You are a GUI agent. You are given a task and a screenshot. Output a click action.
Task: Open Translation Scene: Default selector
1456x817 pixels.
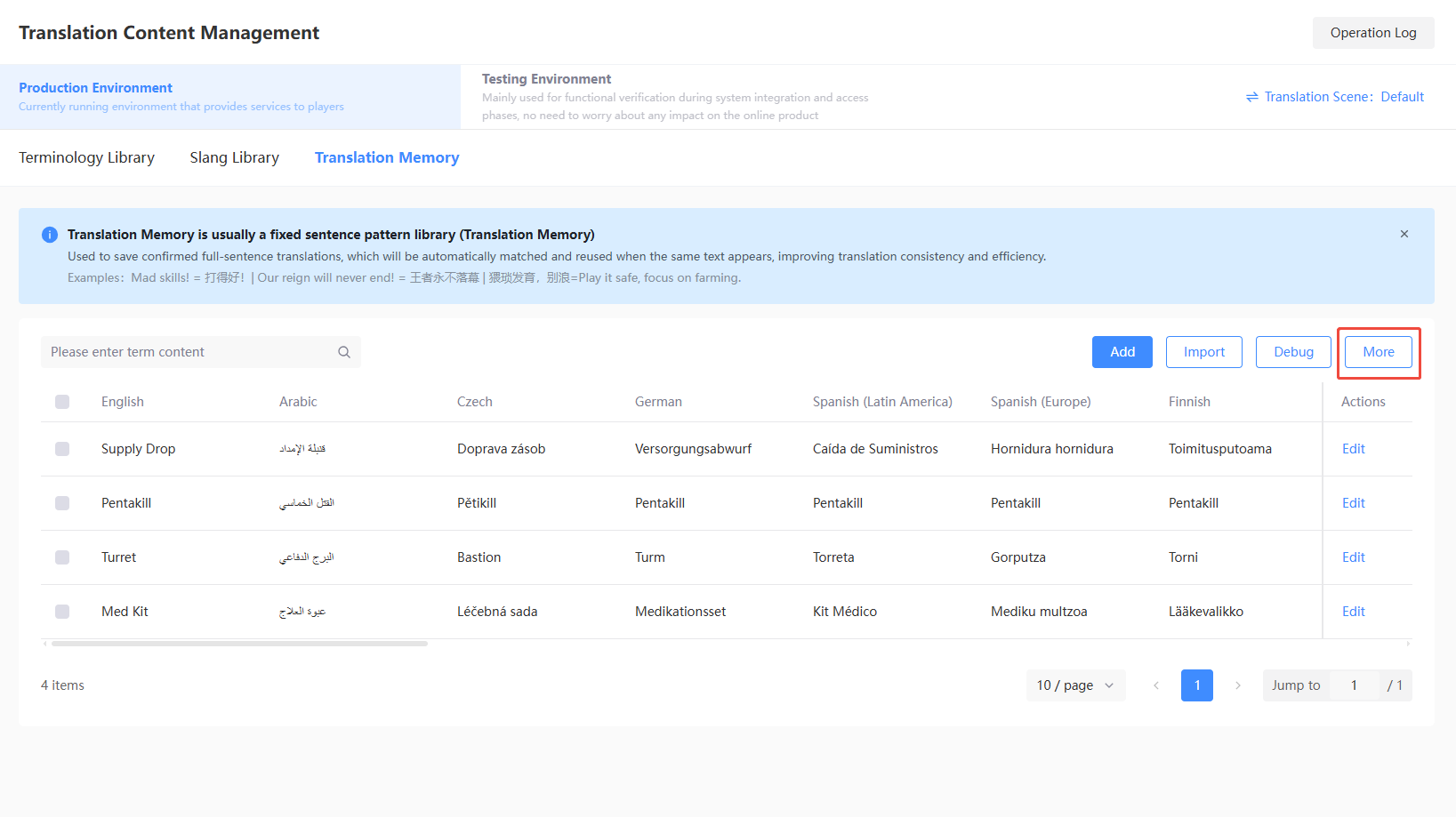click(1335, 97)
